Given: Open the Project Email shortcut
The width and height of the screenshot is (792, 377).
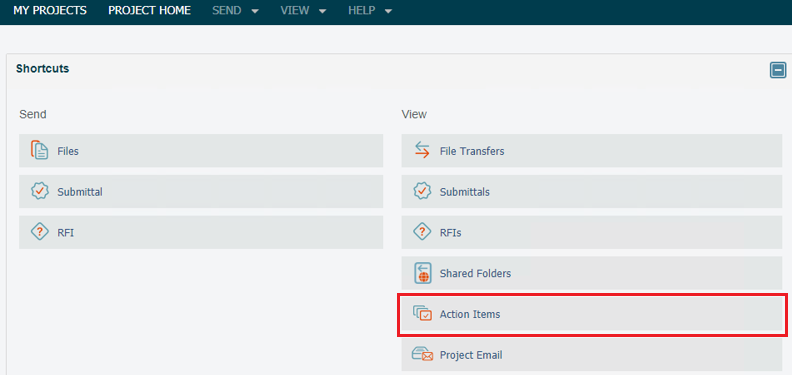Looking at the screenshot, I should [x=592, y=354].
